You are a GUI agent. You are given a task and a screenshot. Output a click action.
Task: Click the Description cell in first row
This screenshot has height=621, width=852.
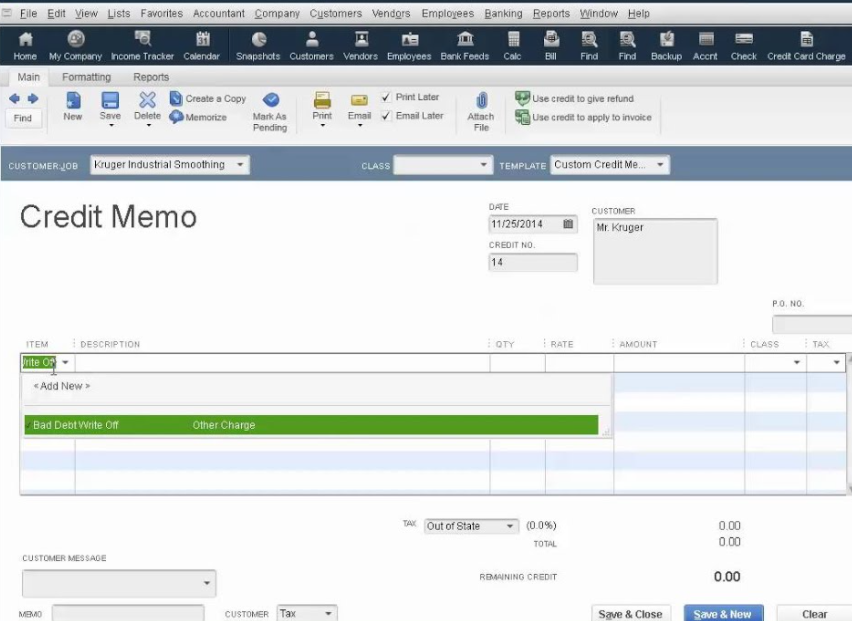point(282,363)
